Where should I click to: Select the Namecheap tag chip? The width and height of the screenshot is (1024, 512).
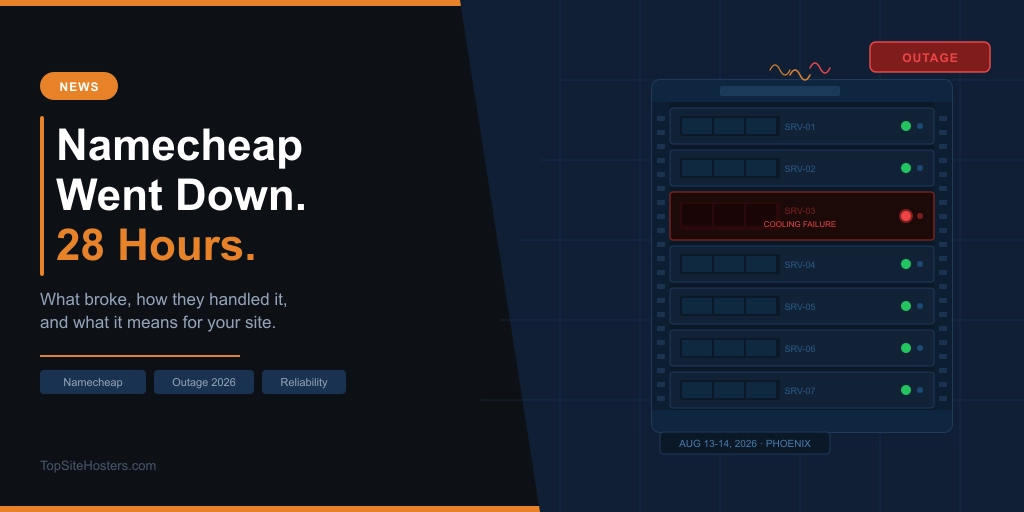pyautogui.click(x=93, y=382)
